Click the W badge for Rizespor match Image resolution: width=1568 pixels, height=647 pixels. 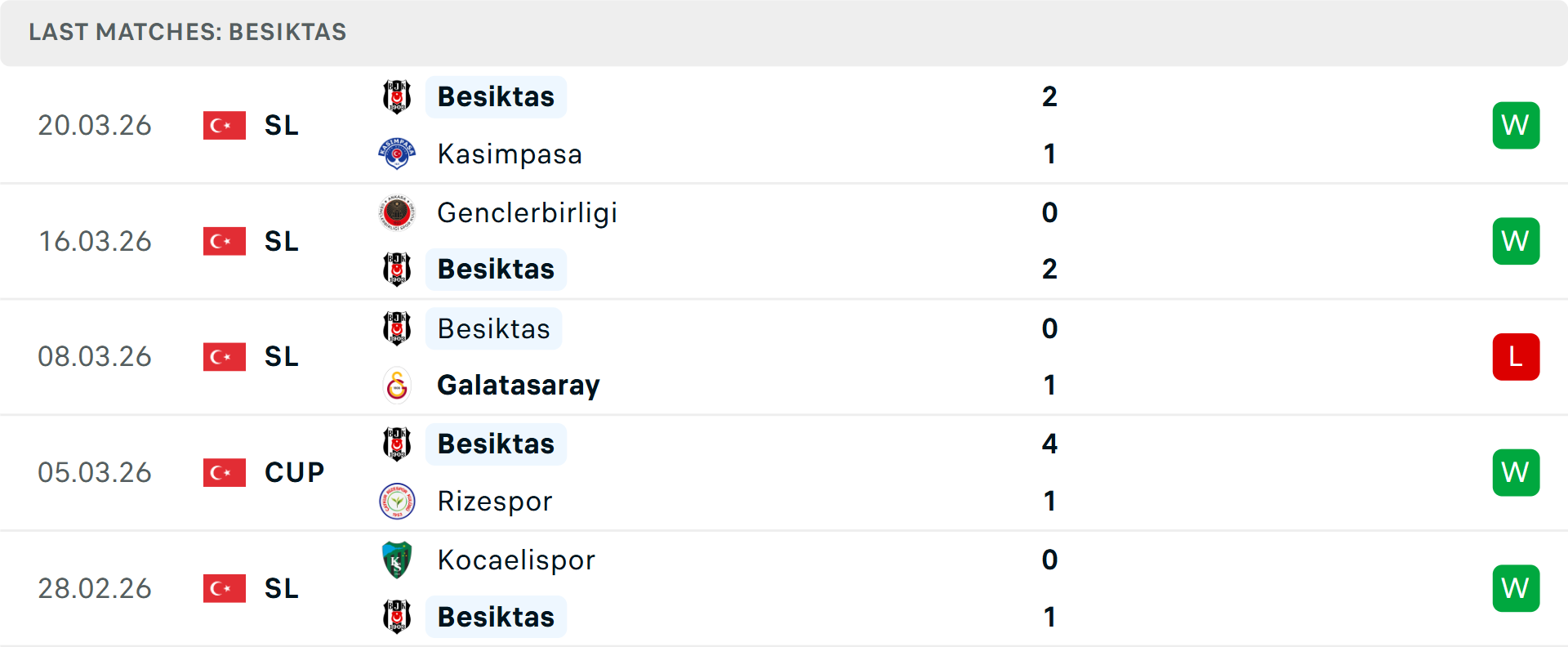pos(1516,472)
